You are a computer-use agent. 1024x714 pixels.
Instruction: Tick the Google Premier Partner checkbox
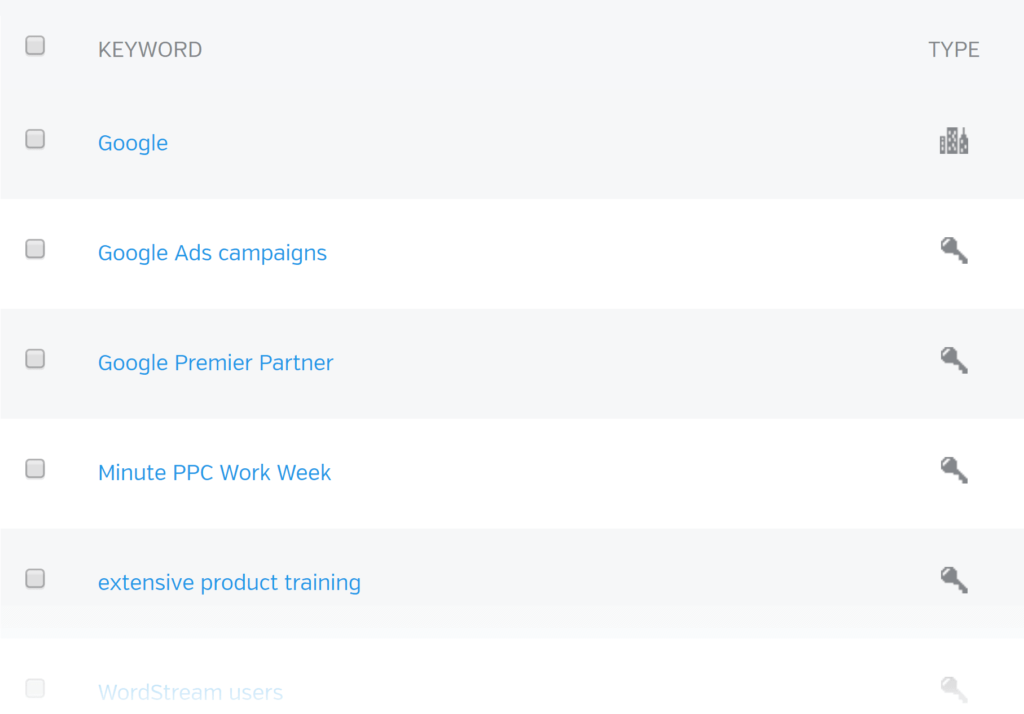(x=35, y=360)
